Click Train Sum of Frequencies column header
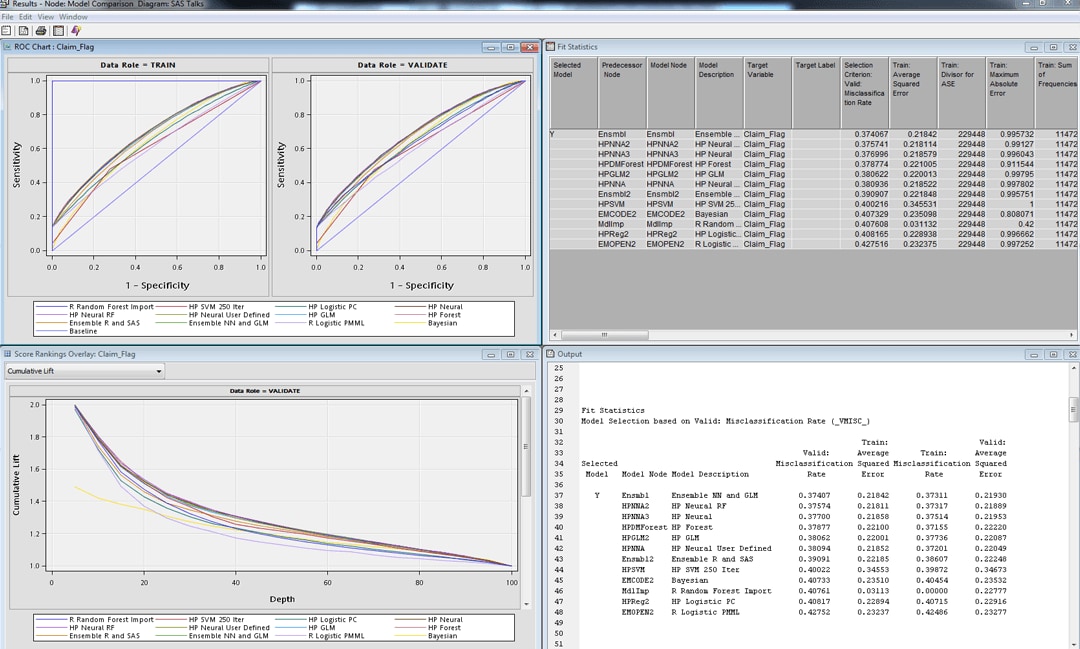The width and height of the screenshot is (1080, 649). (1057, 93)
